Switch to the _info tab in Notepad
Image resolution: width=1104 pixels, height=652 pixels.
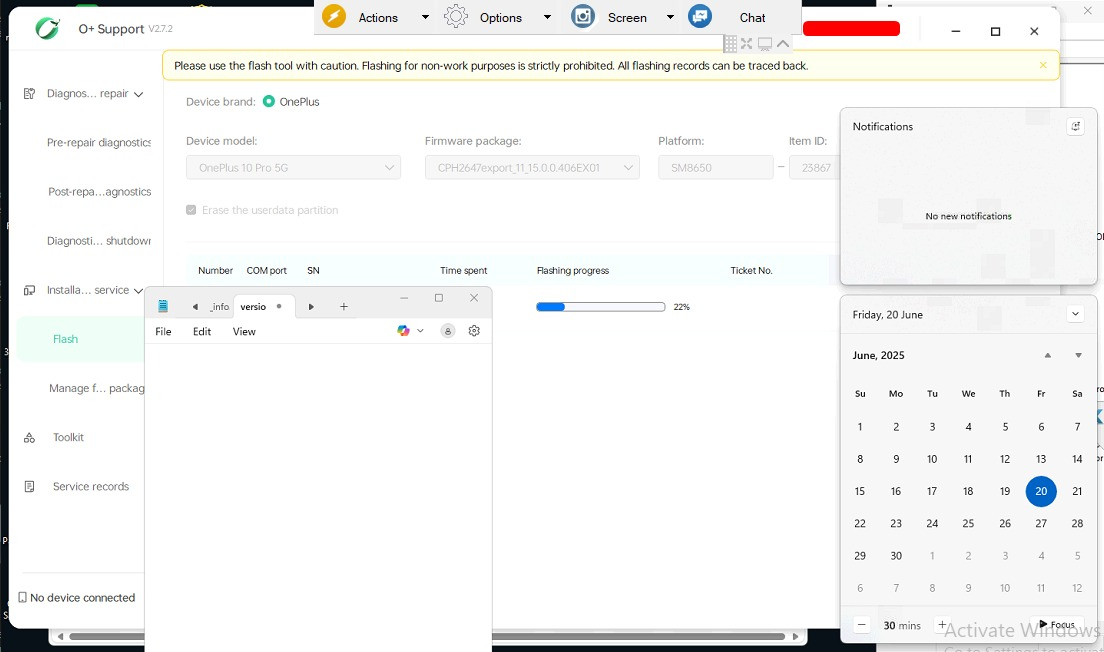219,307
